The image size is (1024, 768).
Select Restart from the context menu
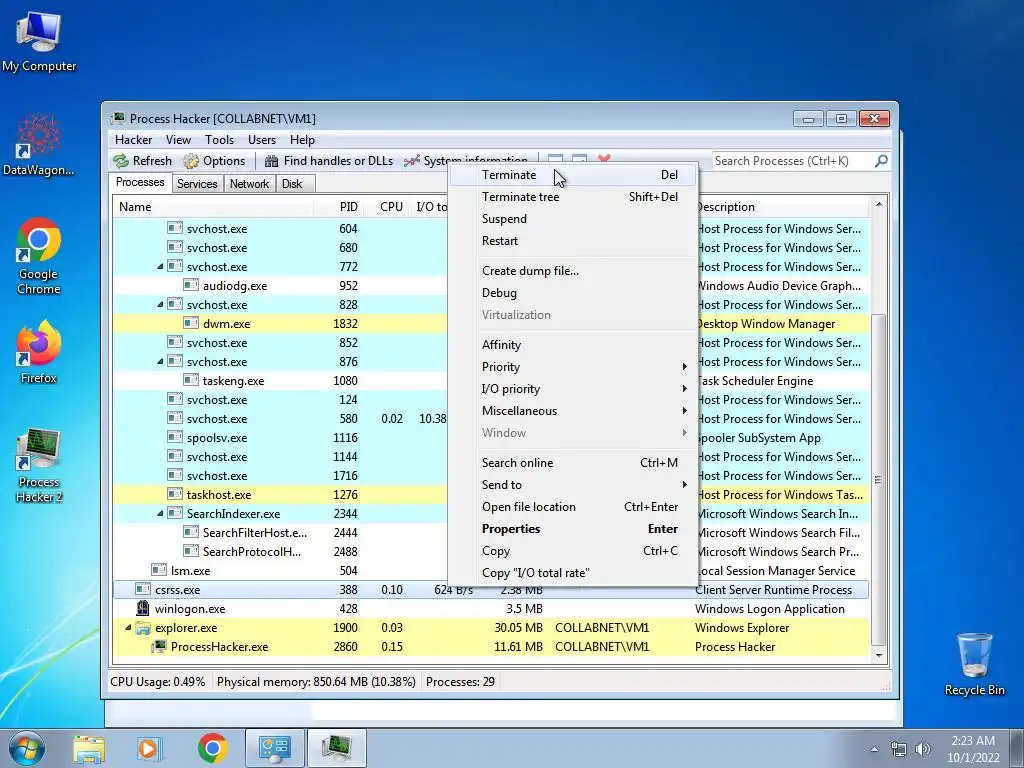point(575,241)
